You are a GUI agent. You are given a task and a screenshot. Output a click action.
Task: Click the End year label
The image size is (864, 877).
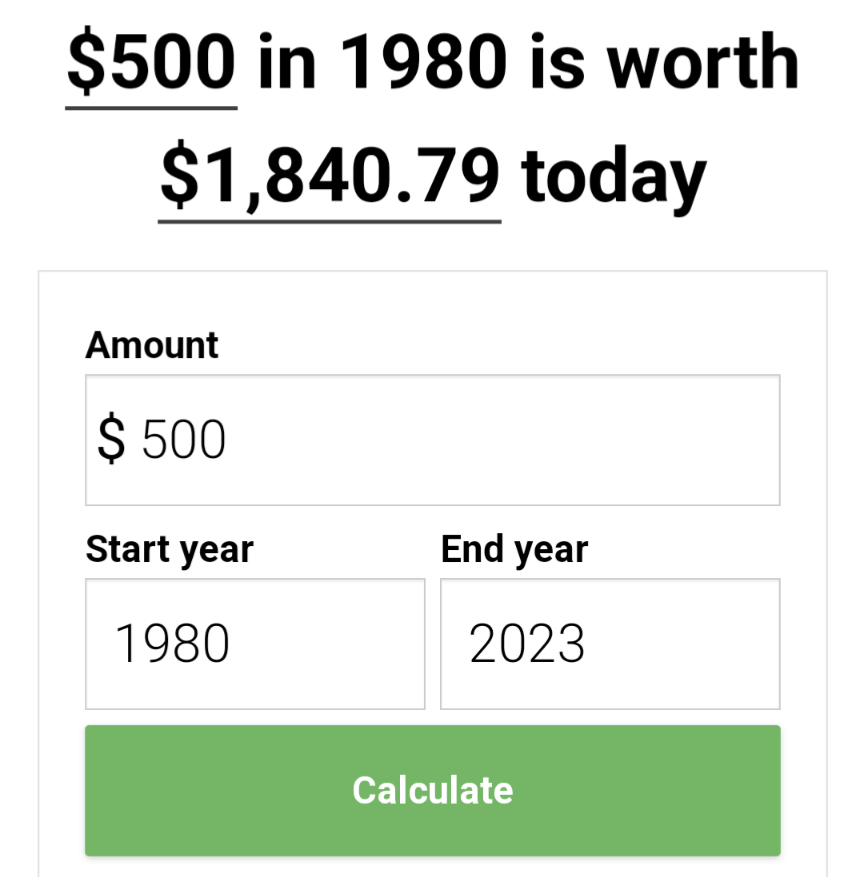tap(514, 549)
